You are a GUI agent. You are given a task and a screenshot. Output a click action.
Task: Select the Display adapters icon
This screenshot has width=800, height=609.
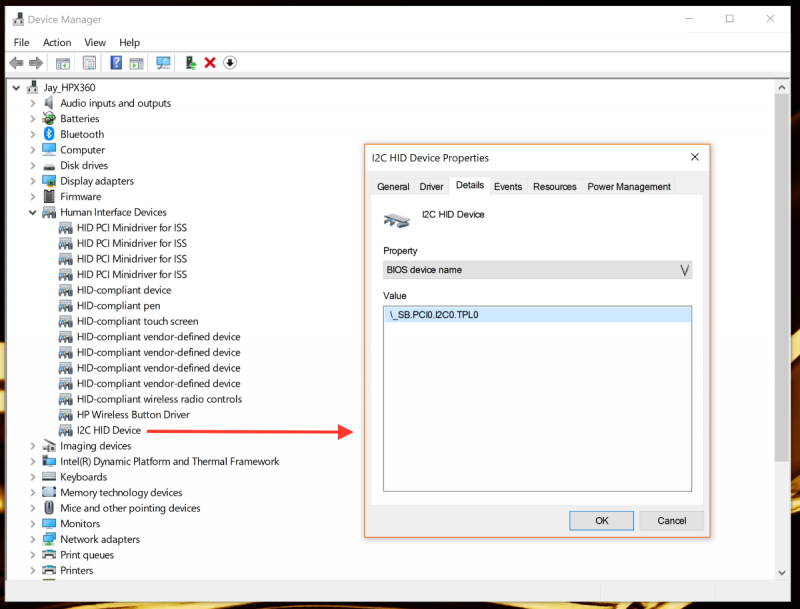(x=49, y=181)
